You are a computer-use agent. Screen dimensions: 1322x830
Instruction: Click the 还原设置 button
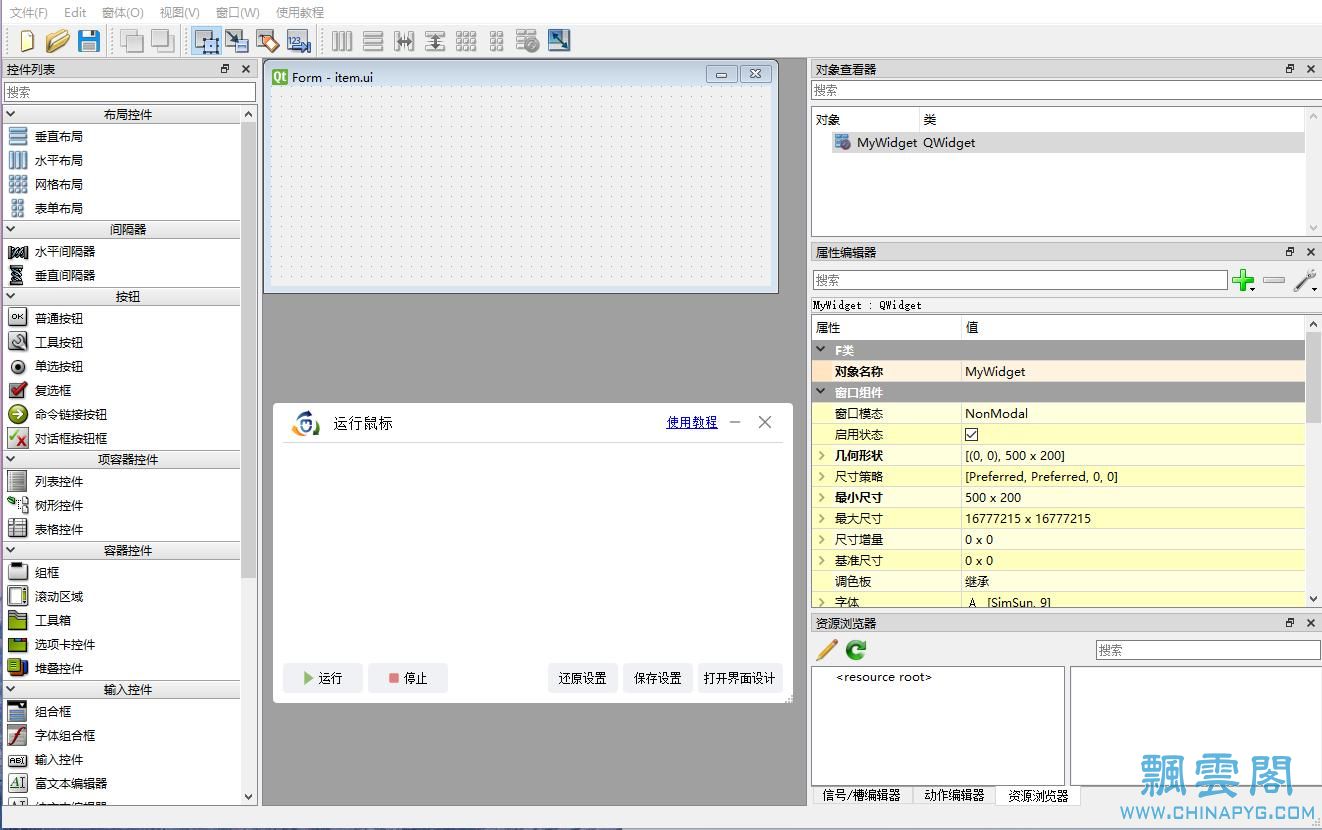tap(583, 678)
